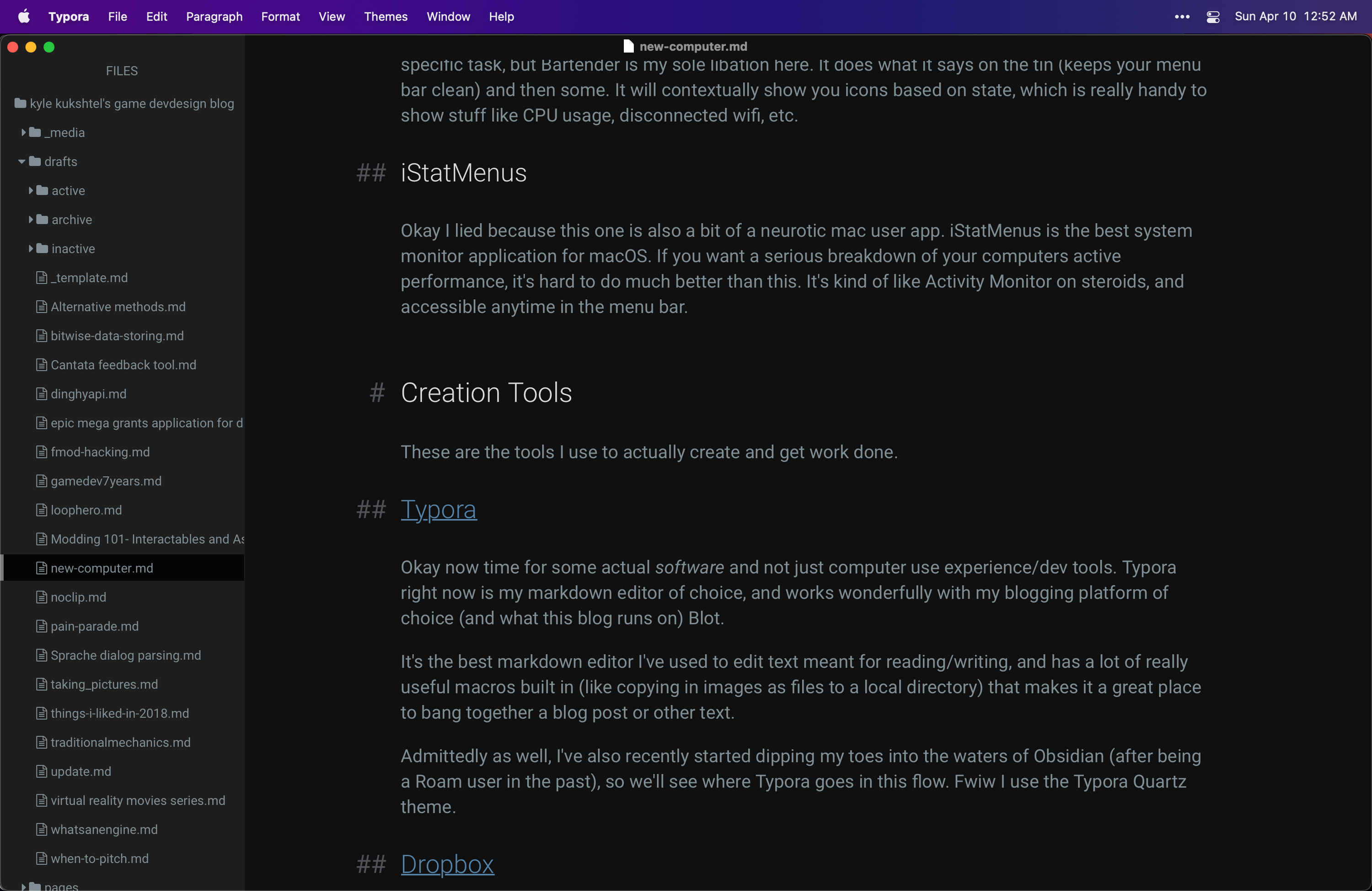Click the root blog folder icon
1372x891 pixels.
20,103
